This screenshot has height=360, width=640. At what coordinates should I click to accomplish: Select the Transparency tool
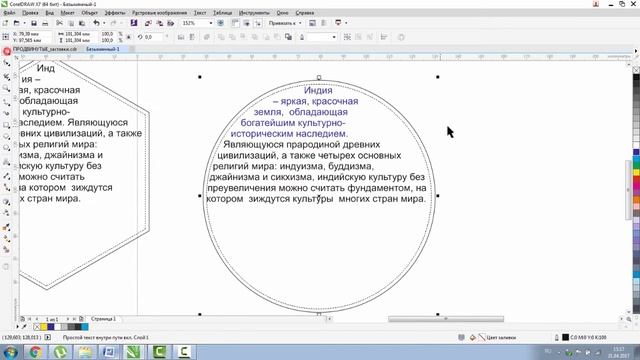point(7,213)
